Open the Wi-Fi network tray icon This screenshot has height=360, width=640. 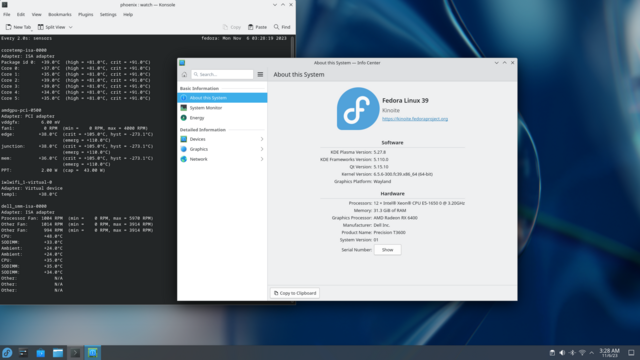click(582, 353)
